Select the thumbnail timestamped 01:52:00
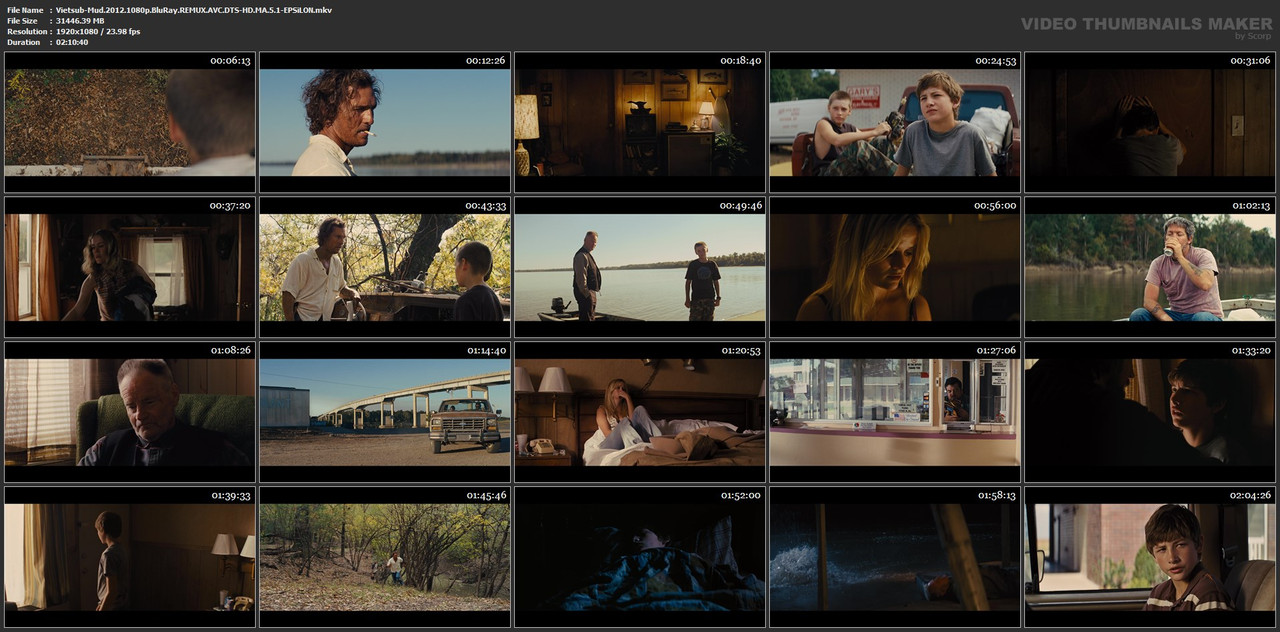Viewport: 1280px width, 632px height. pyautogui.click(x=640, y=557)
